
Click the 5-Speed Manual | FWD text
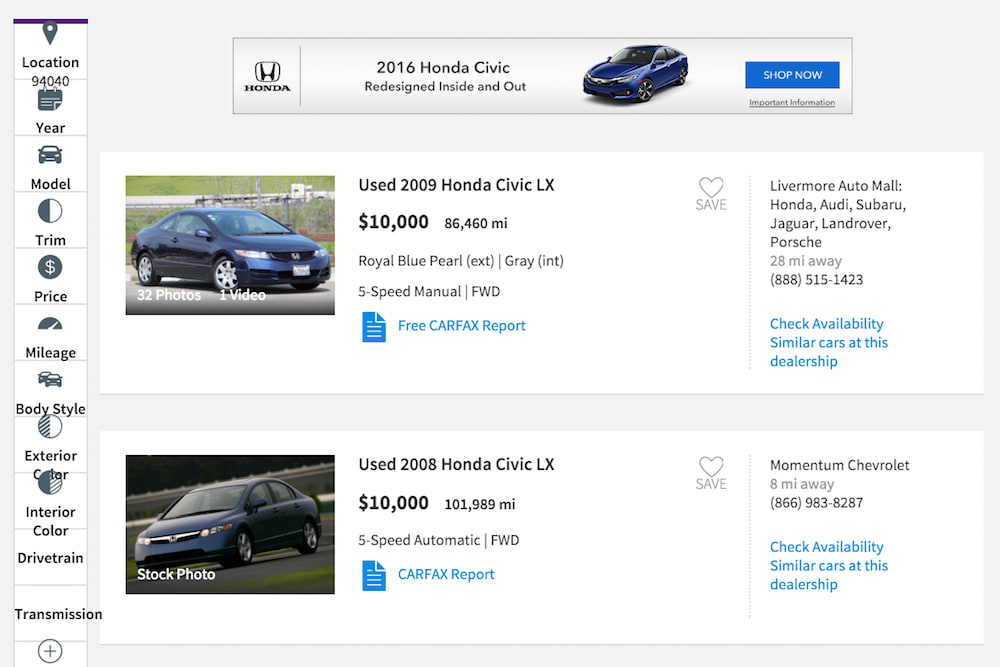coord(429,292)
